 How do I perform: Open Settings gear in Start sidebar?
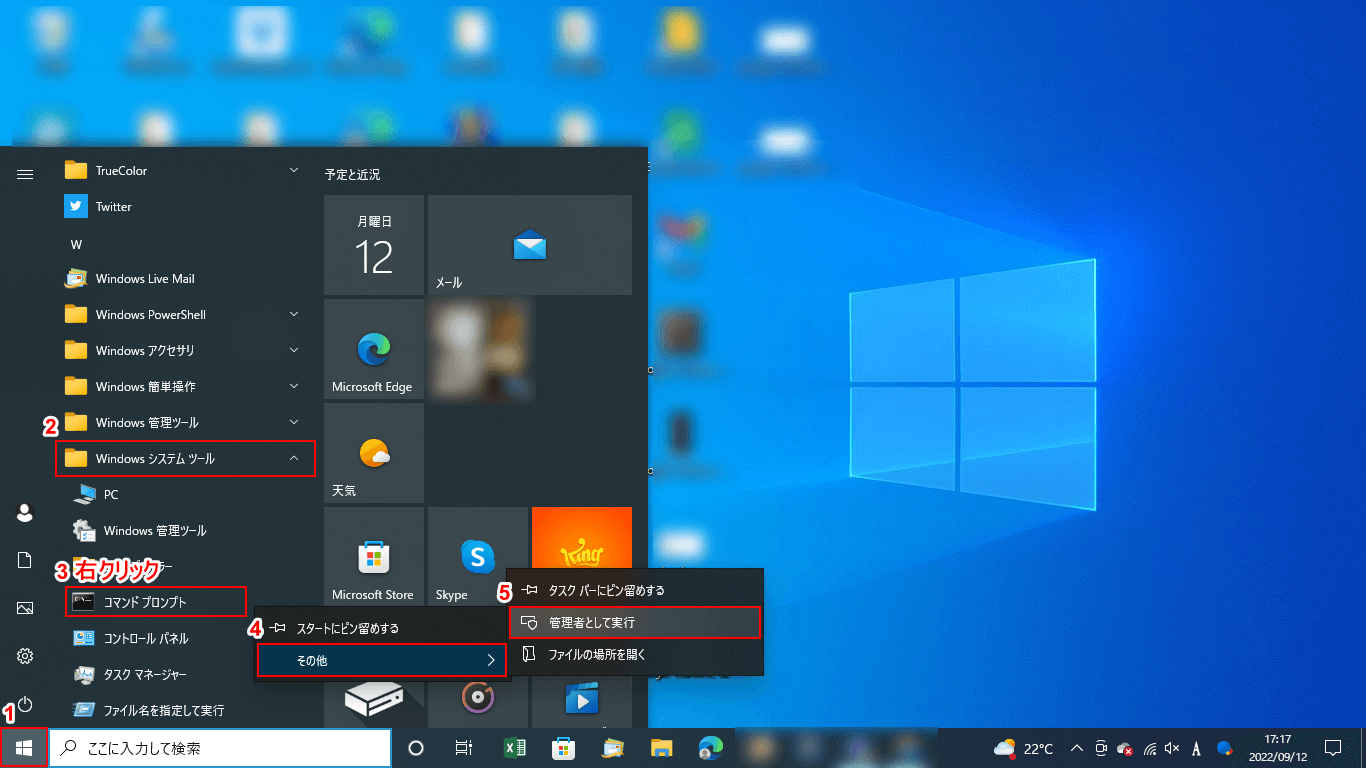point(25,656)
